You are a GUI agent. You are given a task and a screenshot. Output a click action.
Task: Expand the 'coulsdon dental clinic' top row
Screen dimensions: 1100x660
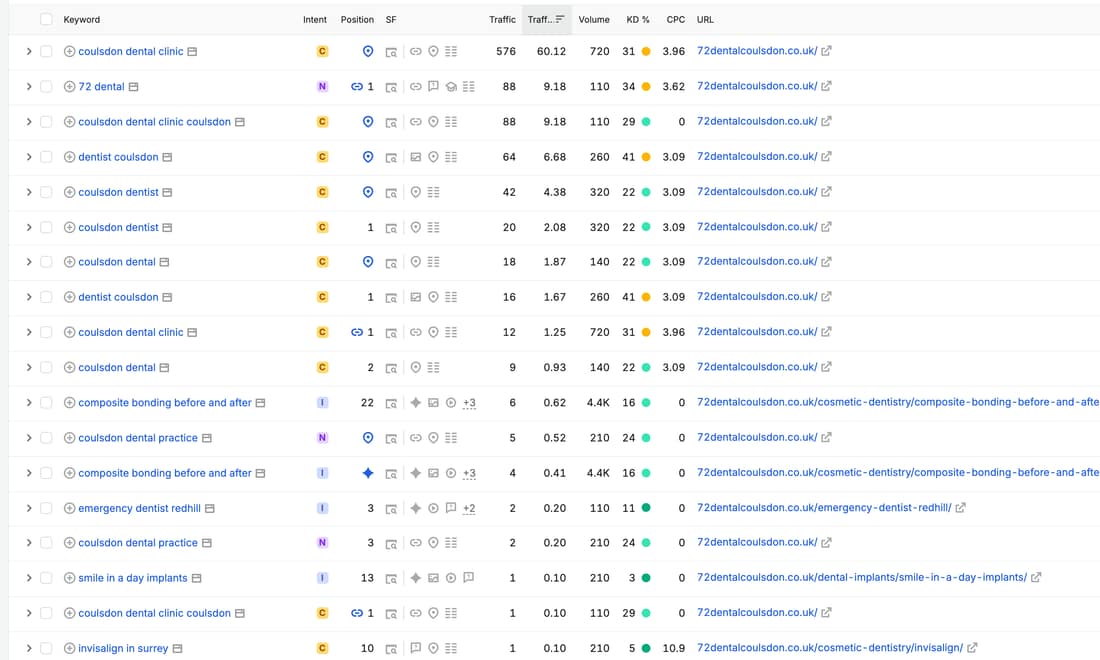pyautogui.click(x=29, y=51)
